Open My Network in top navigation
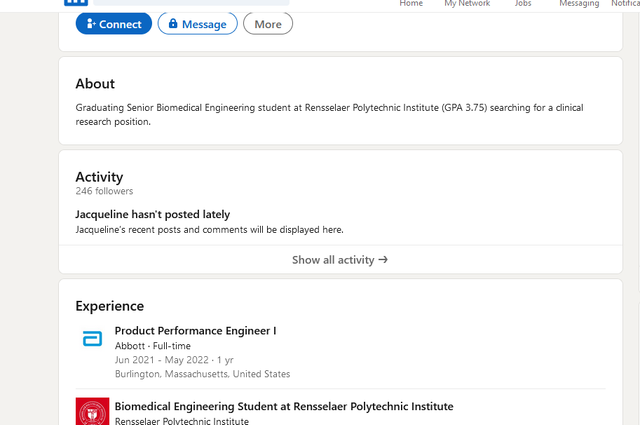The image size is (640, 425). (x=467, y=3)
